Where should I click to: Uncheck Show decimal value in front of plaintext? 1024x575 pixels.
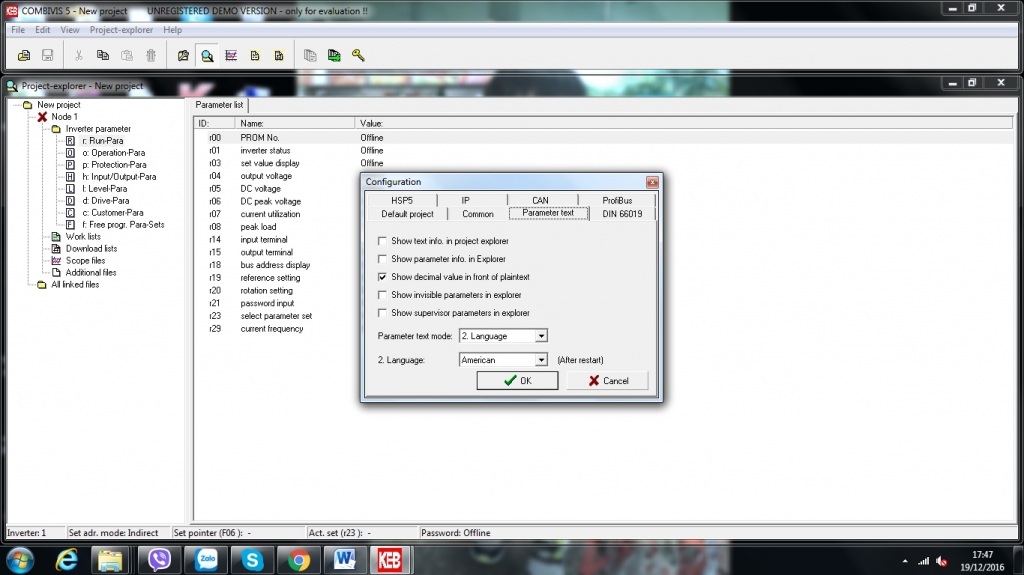point(383,277)
